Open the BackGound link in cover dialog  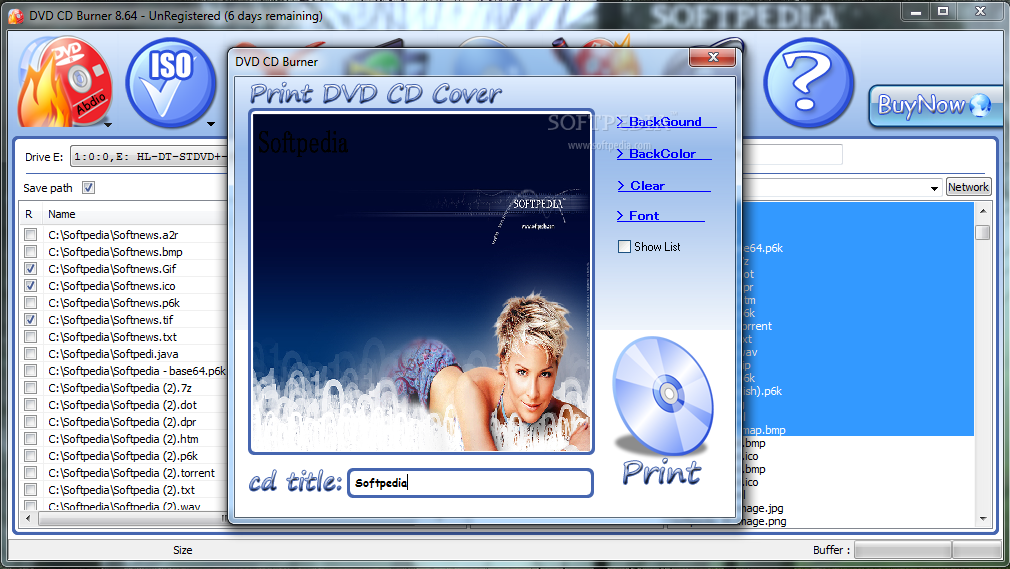(665, 122)
